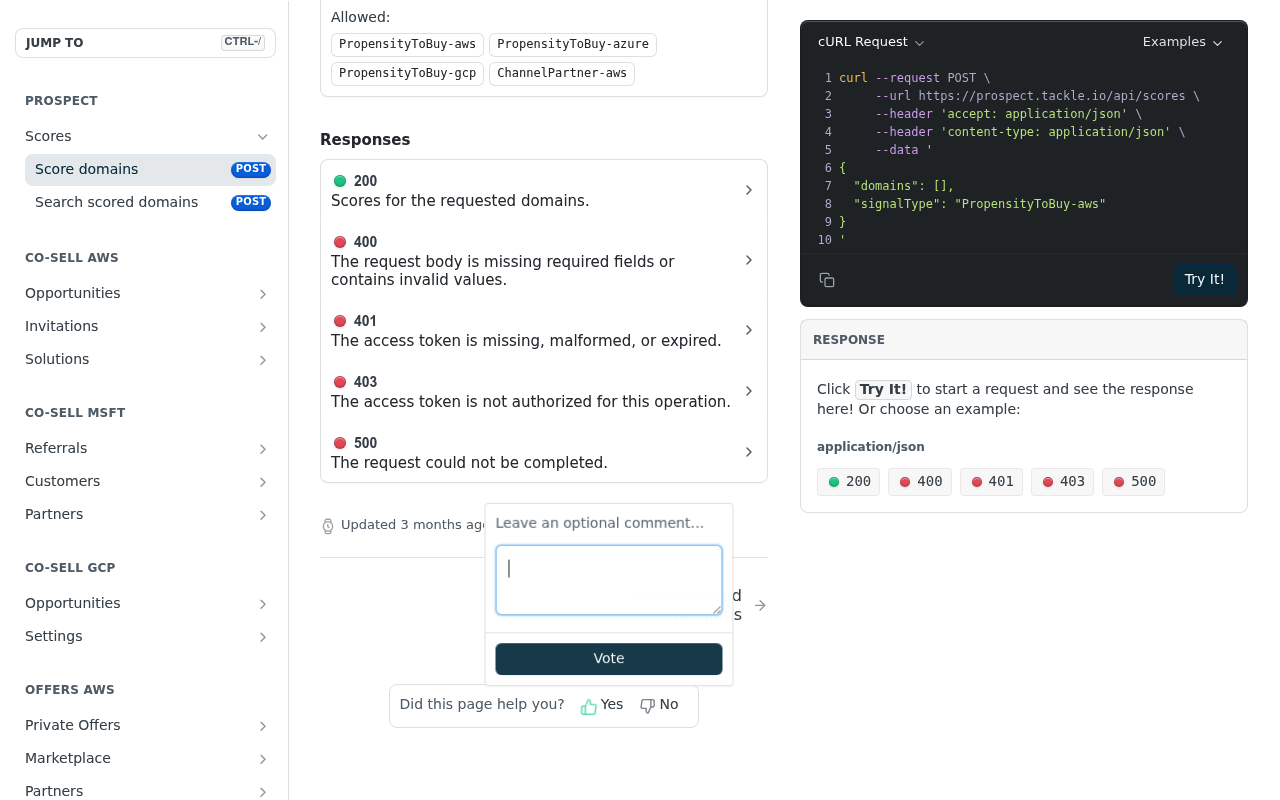Click the thumbs-down No icon
The height and width of the screenshot is (800, 1280).
647,706
